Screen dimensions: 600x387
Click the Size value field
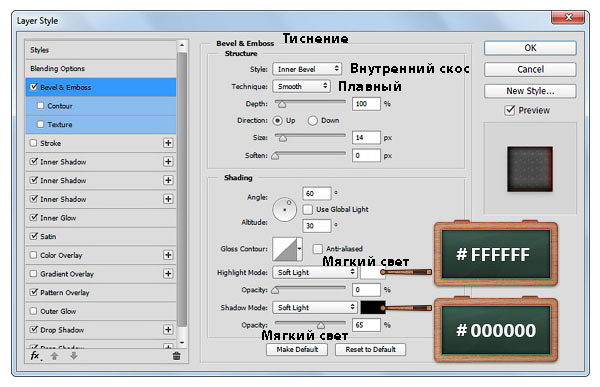click(366, 137)
